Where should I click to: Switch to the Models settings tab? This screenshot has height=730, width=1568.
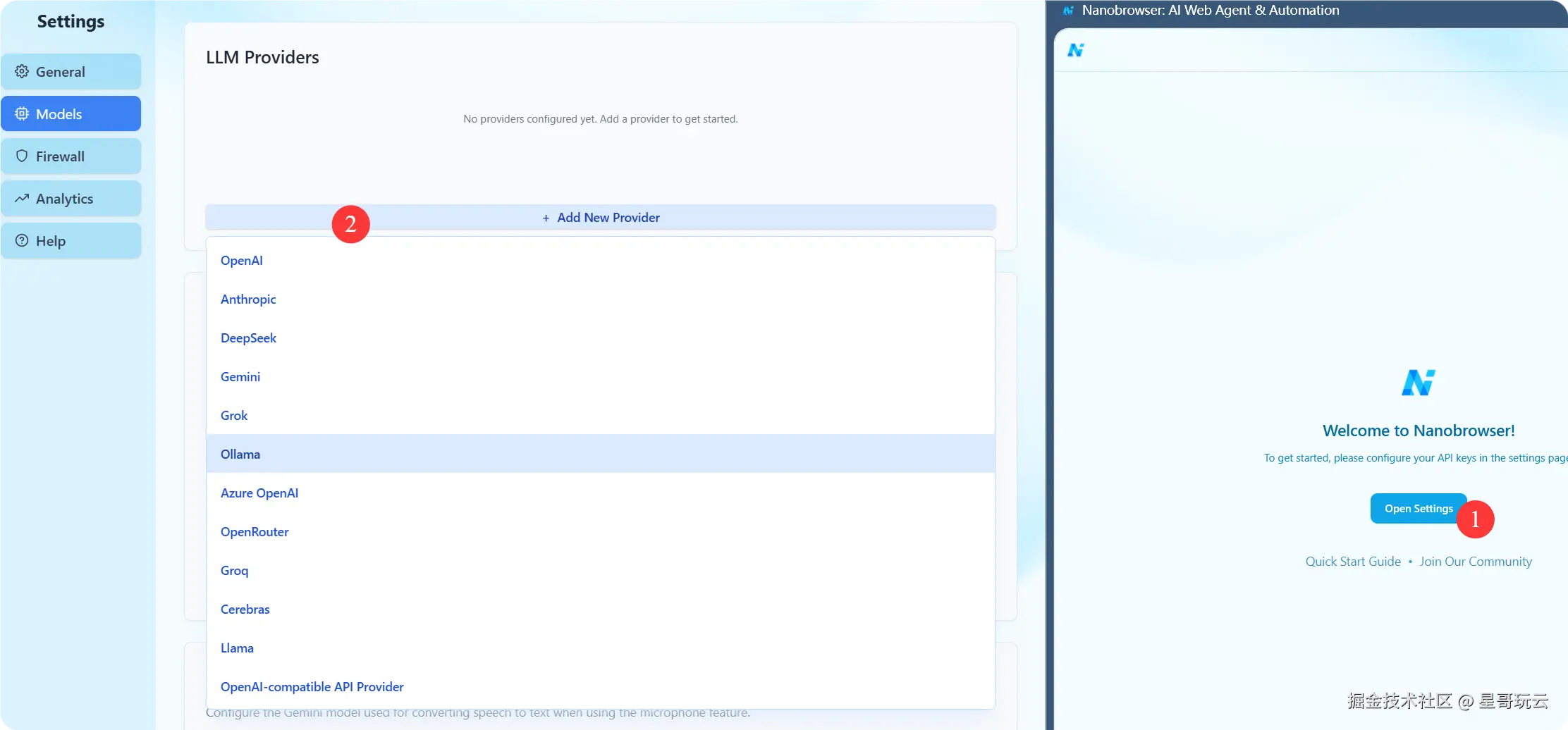click(x=71, y=114)
